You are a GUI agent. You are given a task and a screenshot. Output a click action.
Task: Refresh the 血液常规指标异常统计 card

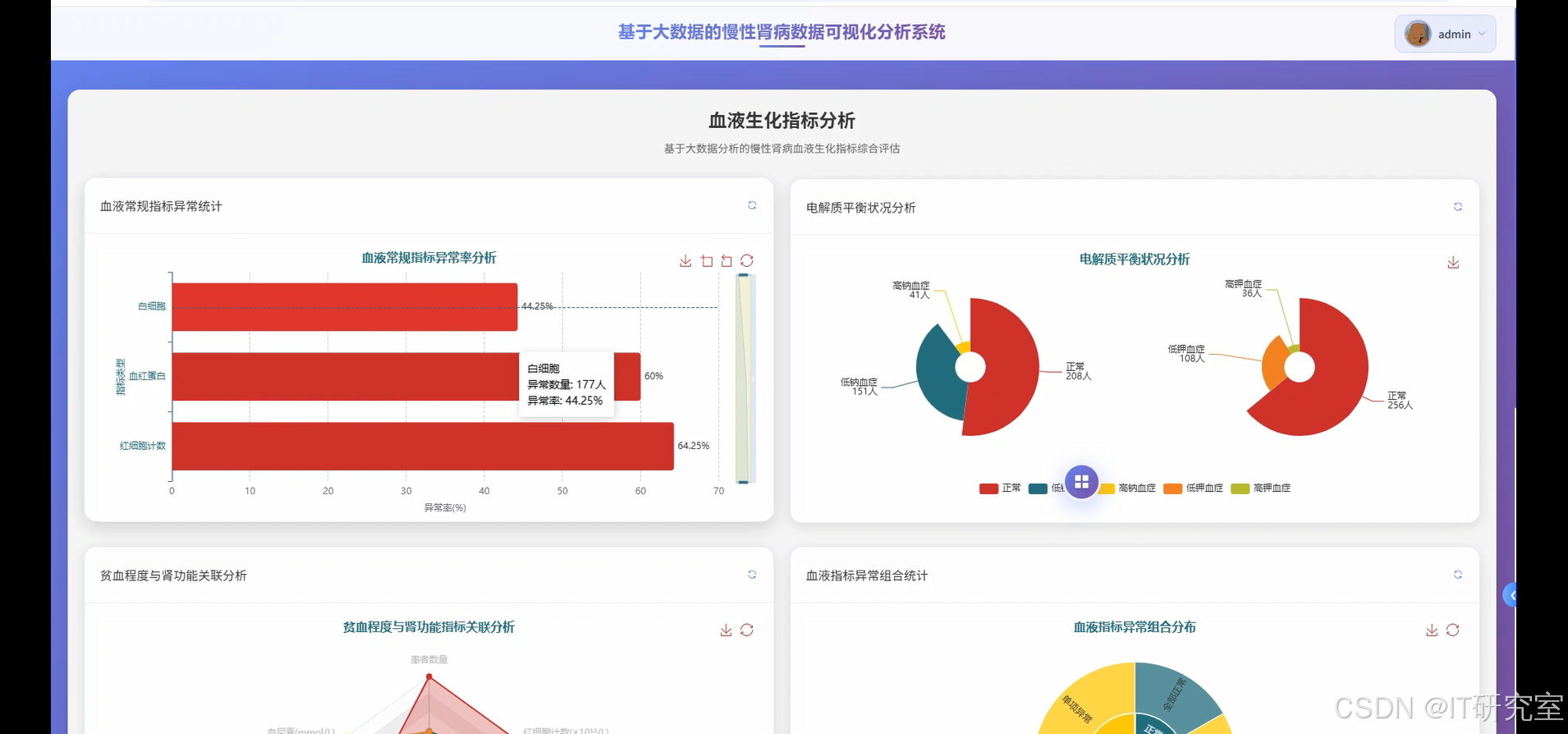(752, 205)
